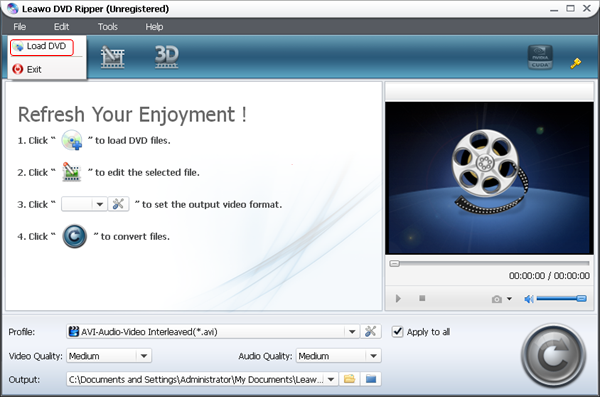Click the film reel preview area

(489, 178)
